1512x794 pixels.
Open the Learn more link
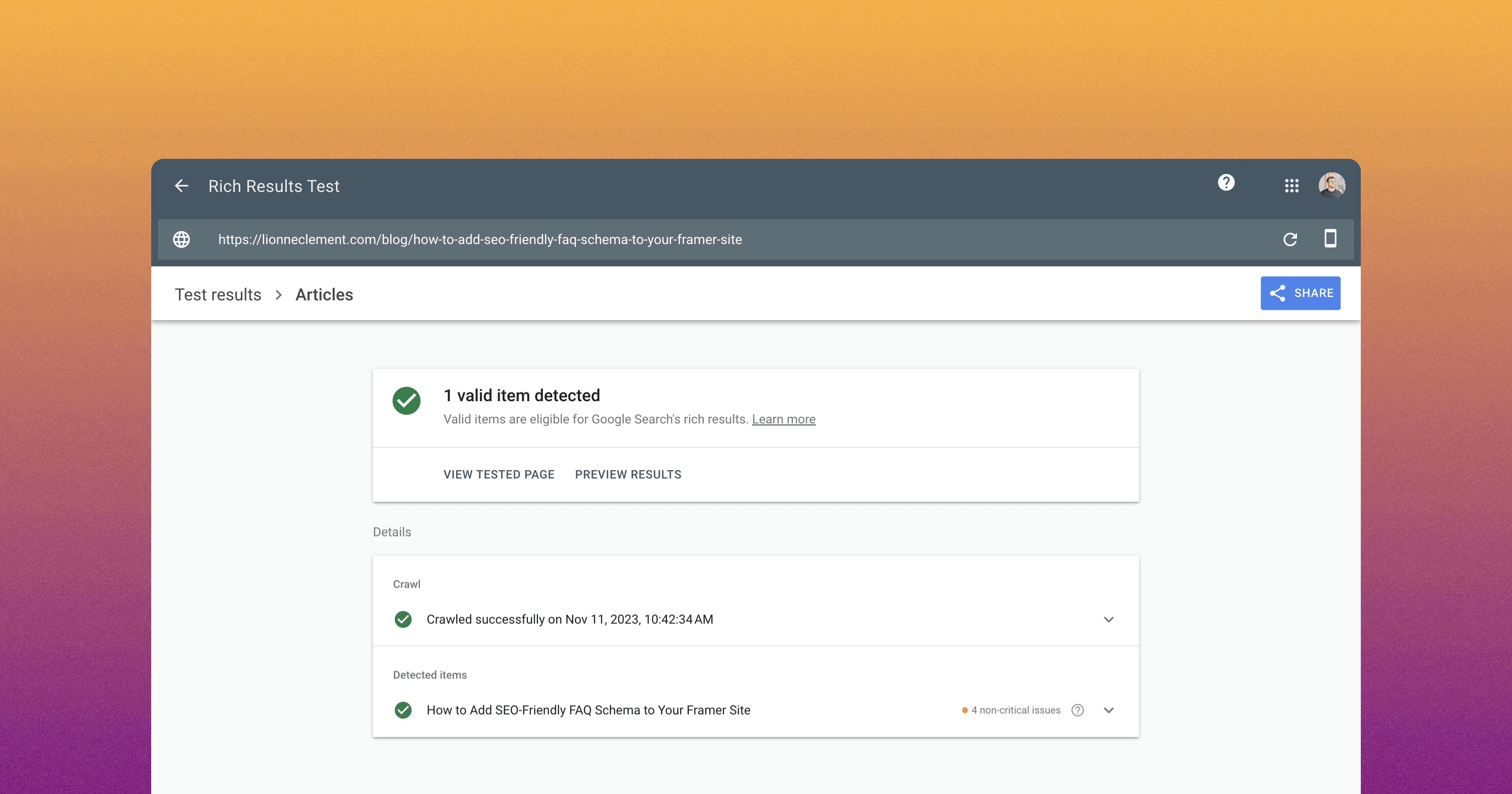tap(784, 419)
